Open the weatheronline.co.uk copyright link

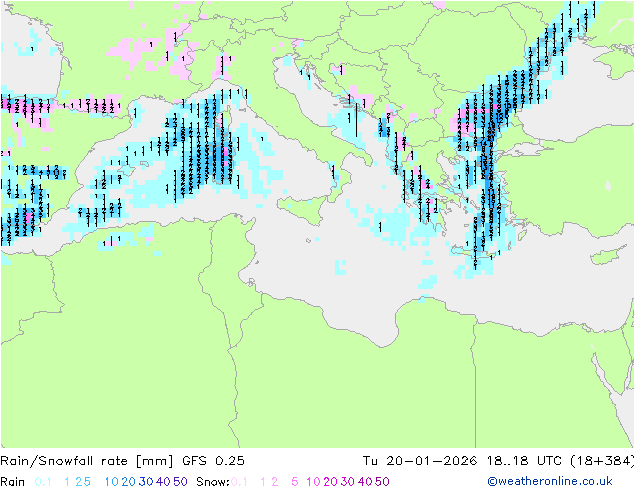pos(550,481)
